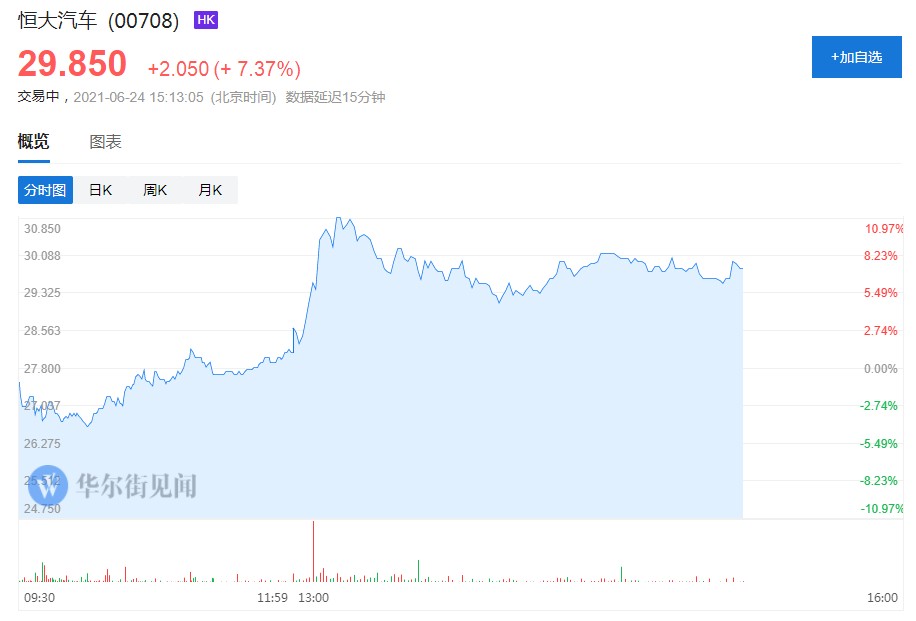
Task: Click the +2.050 (+7.37%) change value
Action: (224, 69)
